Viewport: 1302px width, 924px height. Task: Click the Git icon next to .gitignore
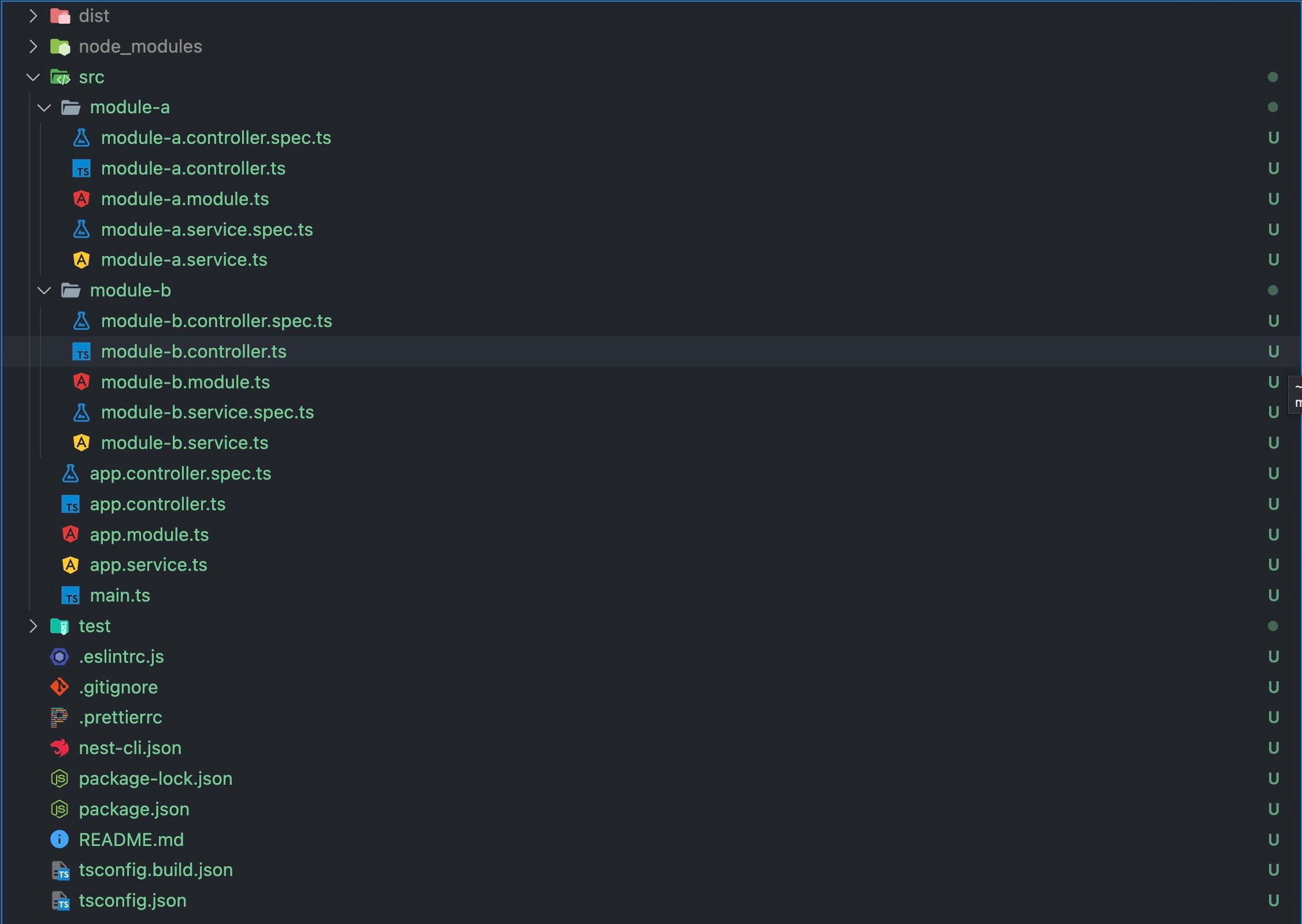tap(60, 687)
